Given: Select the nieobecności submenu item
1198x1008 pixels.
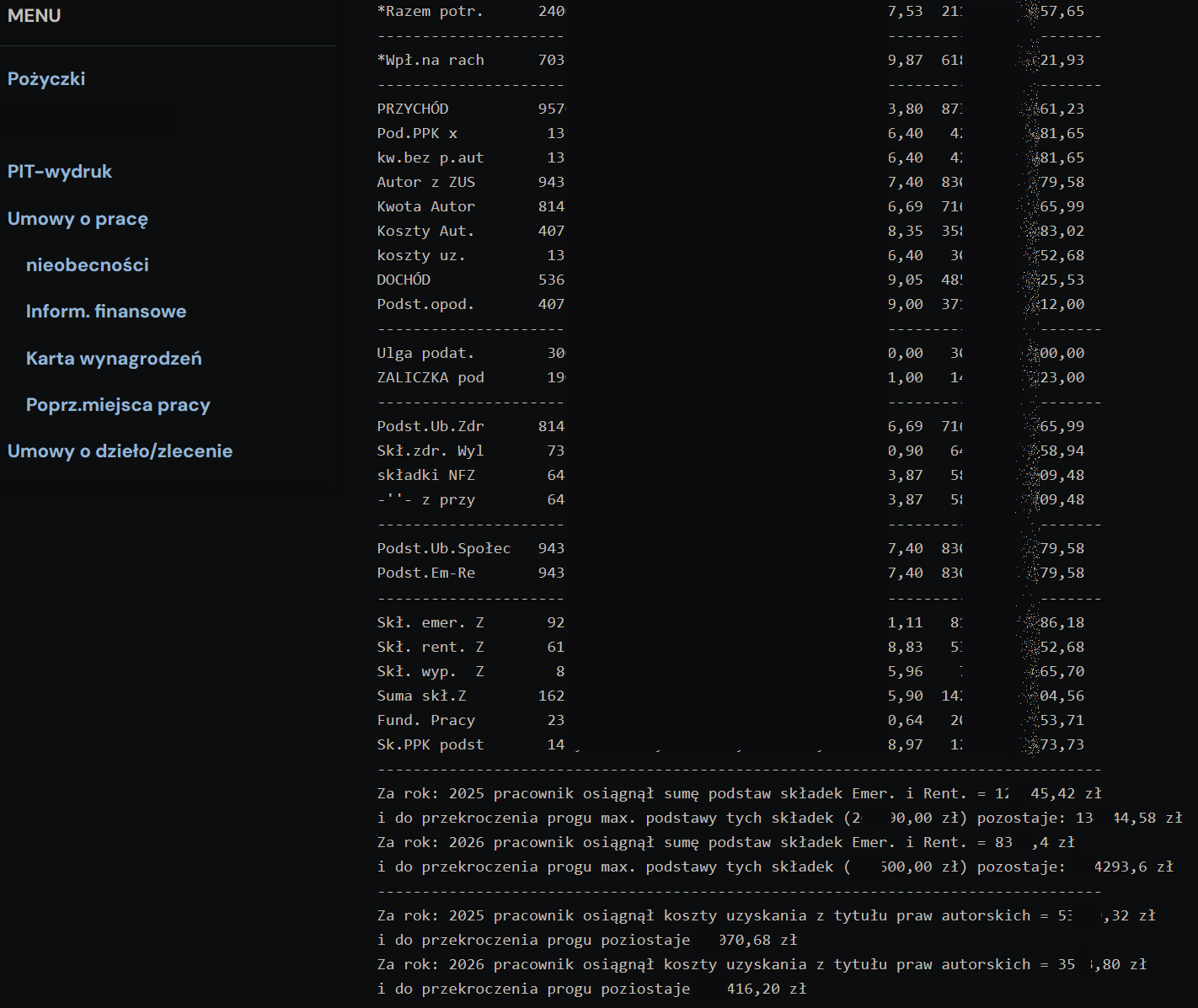Looking at the screenshot, I should coord(88,265).
